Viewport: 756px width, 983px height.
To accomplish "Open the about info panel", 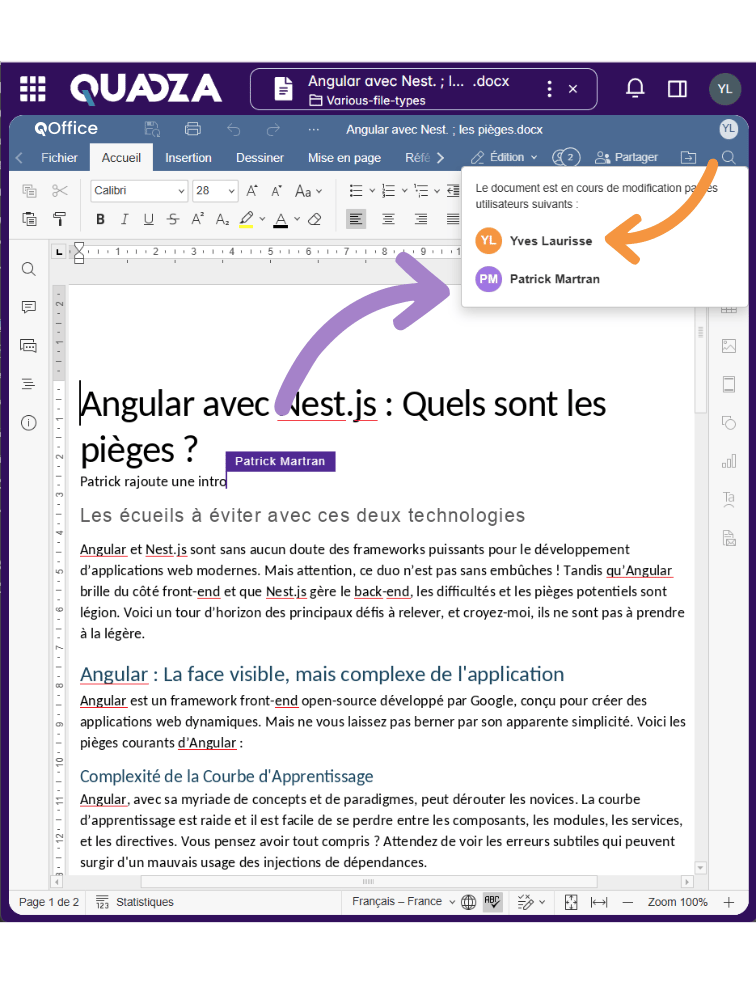I will click(x=29, y=423).
